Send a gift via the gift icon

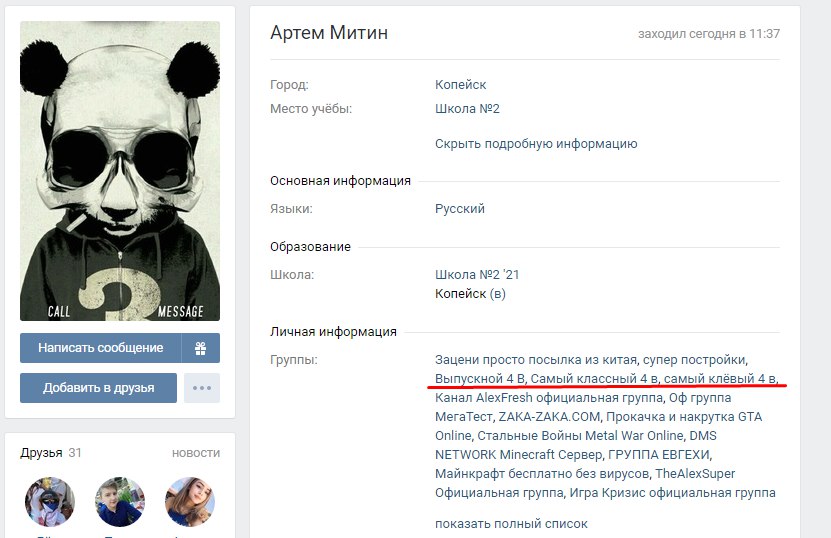click(x=200, y=348)
